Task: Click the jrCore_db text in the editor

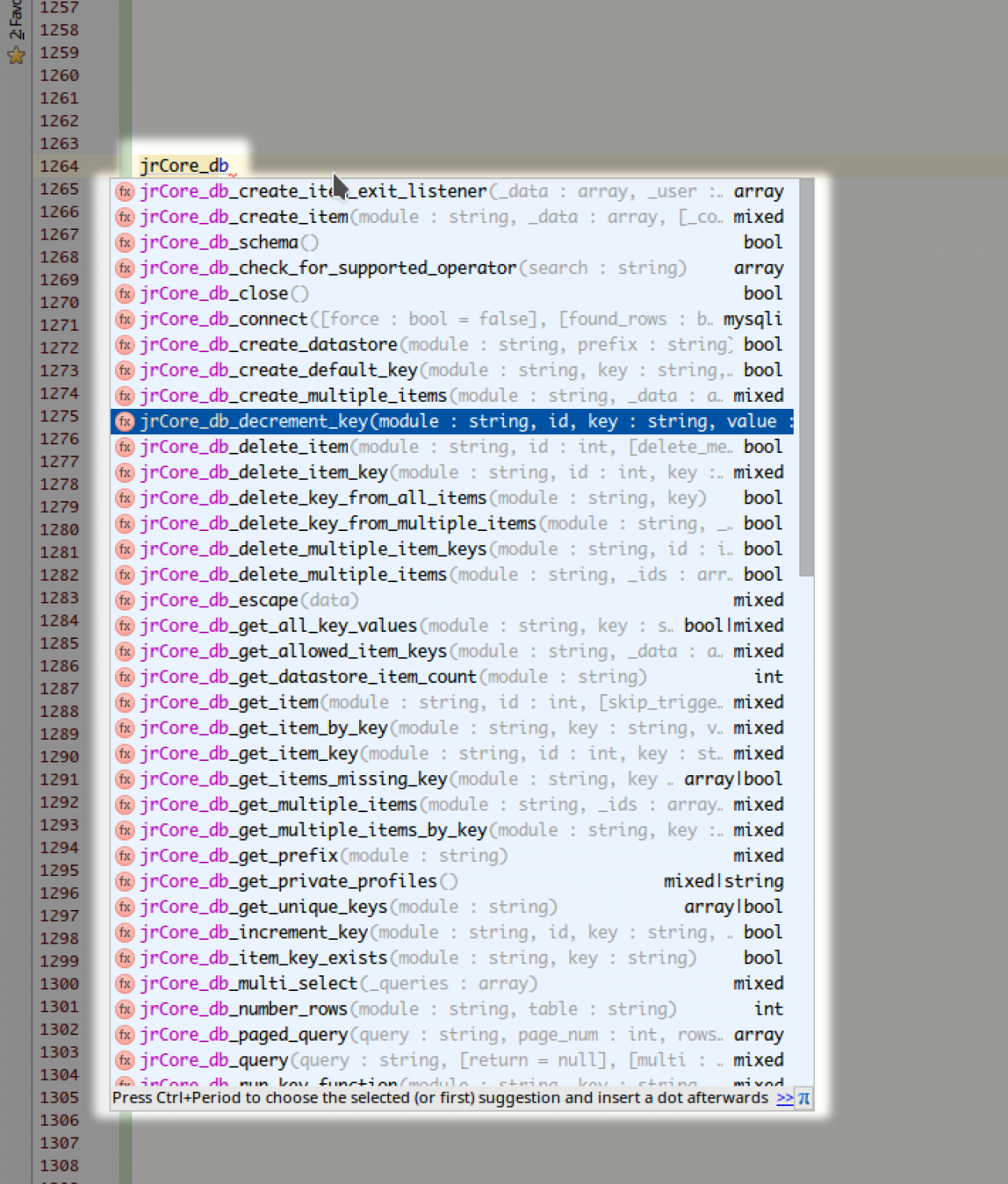Action: [x=183, y=165]
